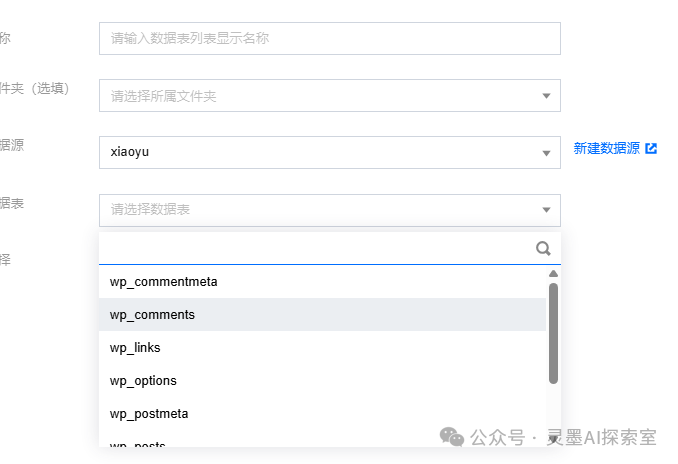Click the dropdown list scrollbar thumb
This screenshot has height=464, width=678.
coord(553,332)
